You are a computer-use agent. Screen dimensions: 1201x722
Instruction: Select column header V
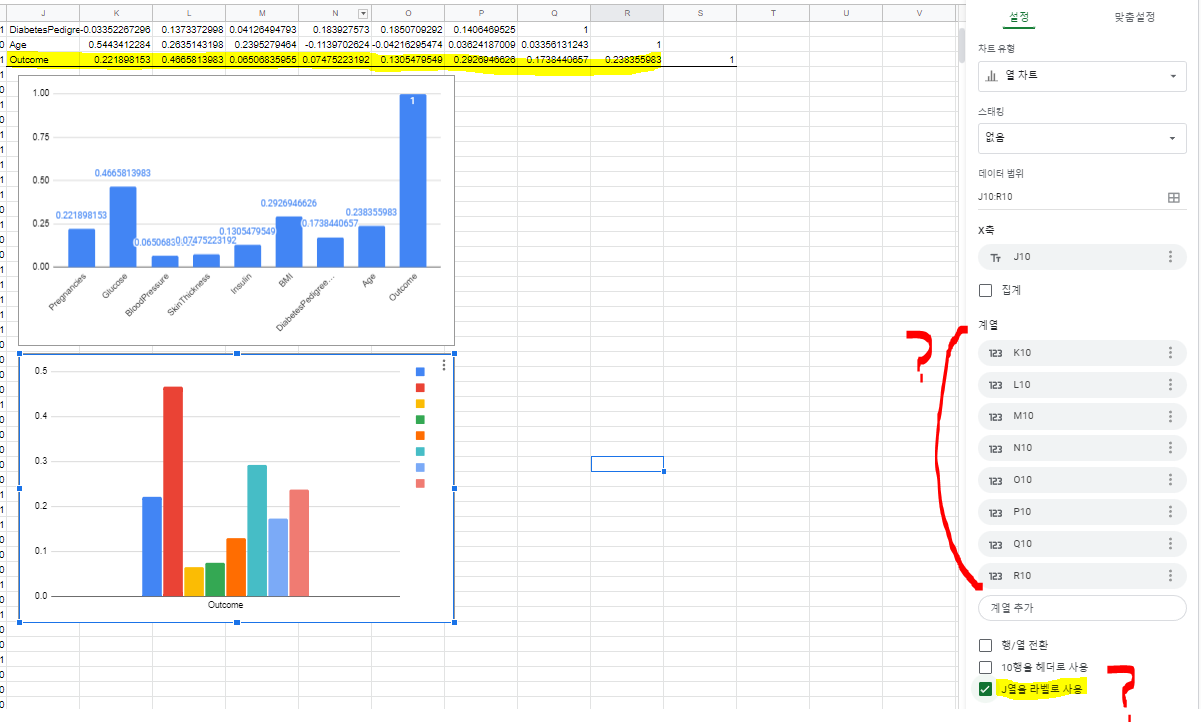click(919, 13)
